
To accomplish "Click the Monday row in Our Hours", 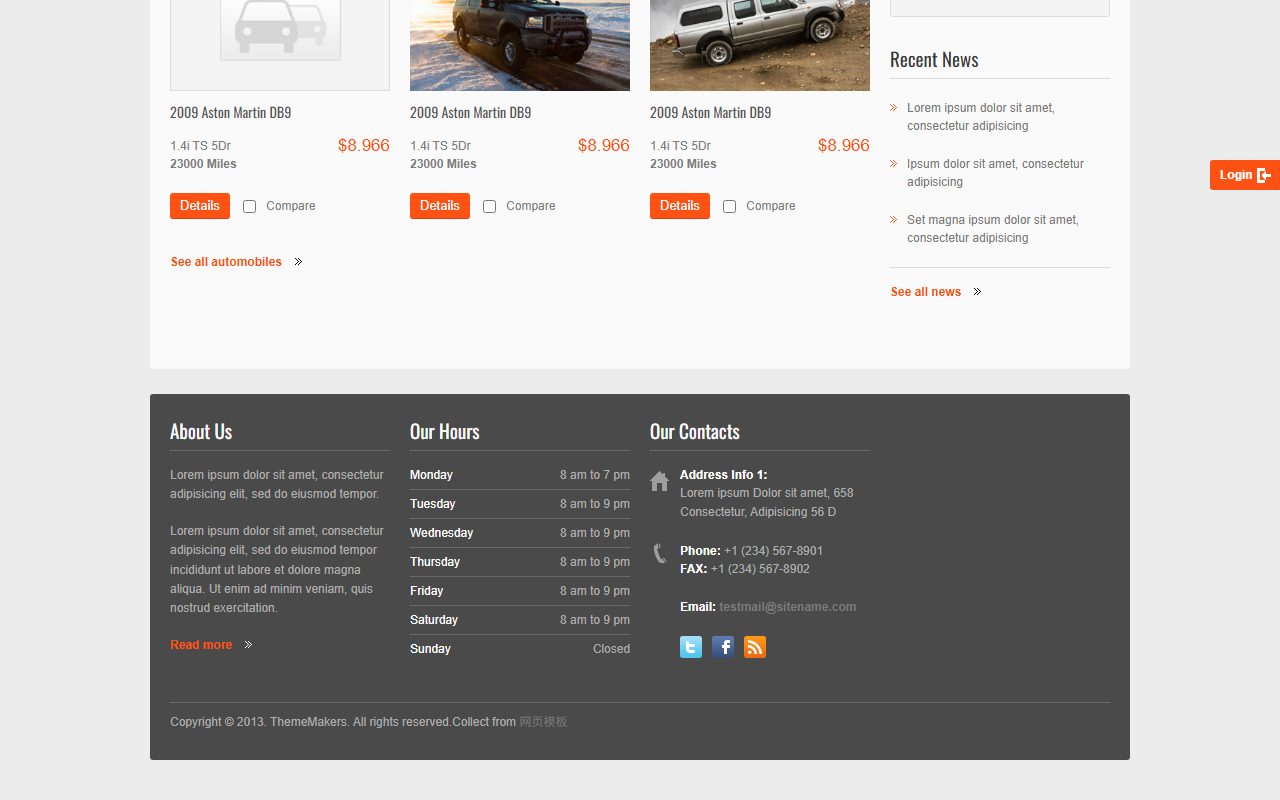I will click(520, 475).
